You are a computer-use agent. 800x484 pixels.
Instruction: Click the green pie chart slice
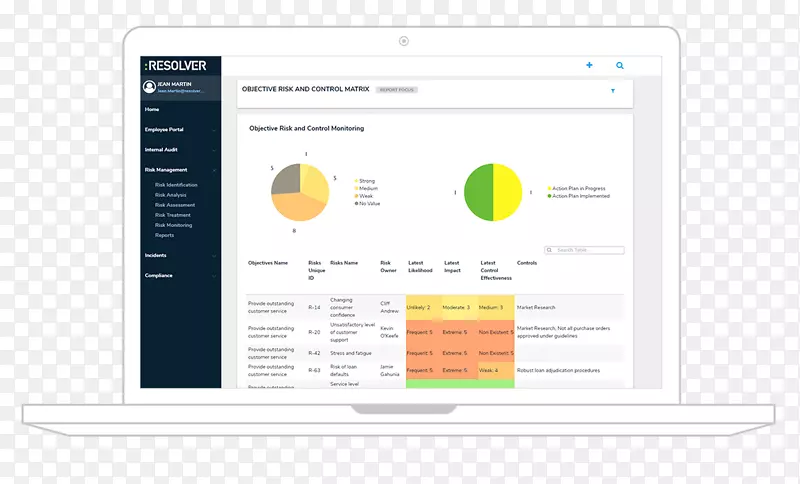477,193
